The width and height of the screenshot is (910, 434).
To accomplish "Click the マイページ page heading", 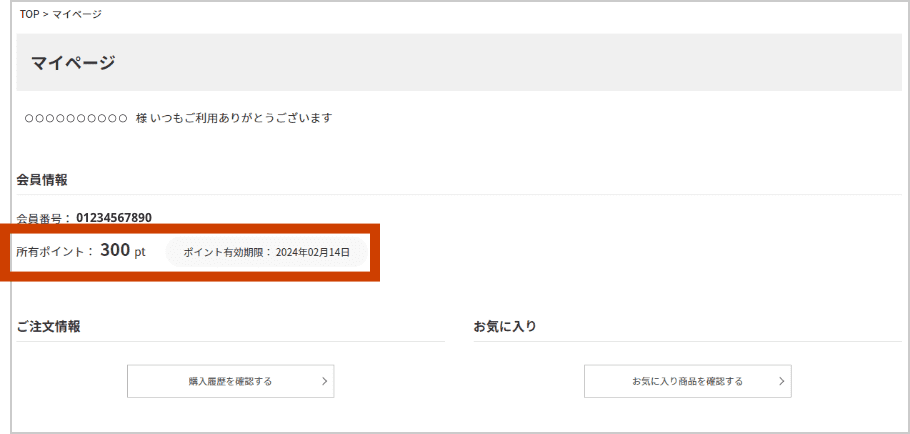I will 73,63.
